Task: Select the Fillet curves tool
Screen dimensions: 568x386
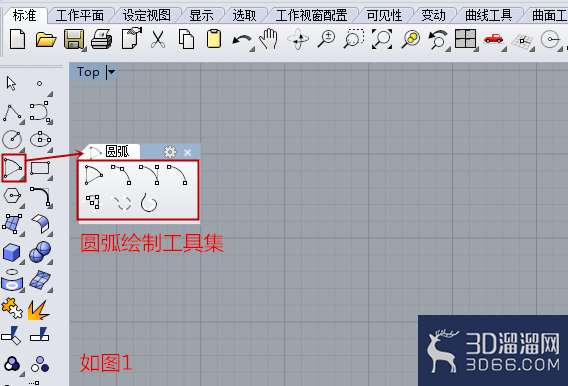Action: click(x=41, y=197)
